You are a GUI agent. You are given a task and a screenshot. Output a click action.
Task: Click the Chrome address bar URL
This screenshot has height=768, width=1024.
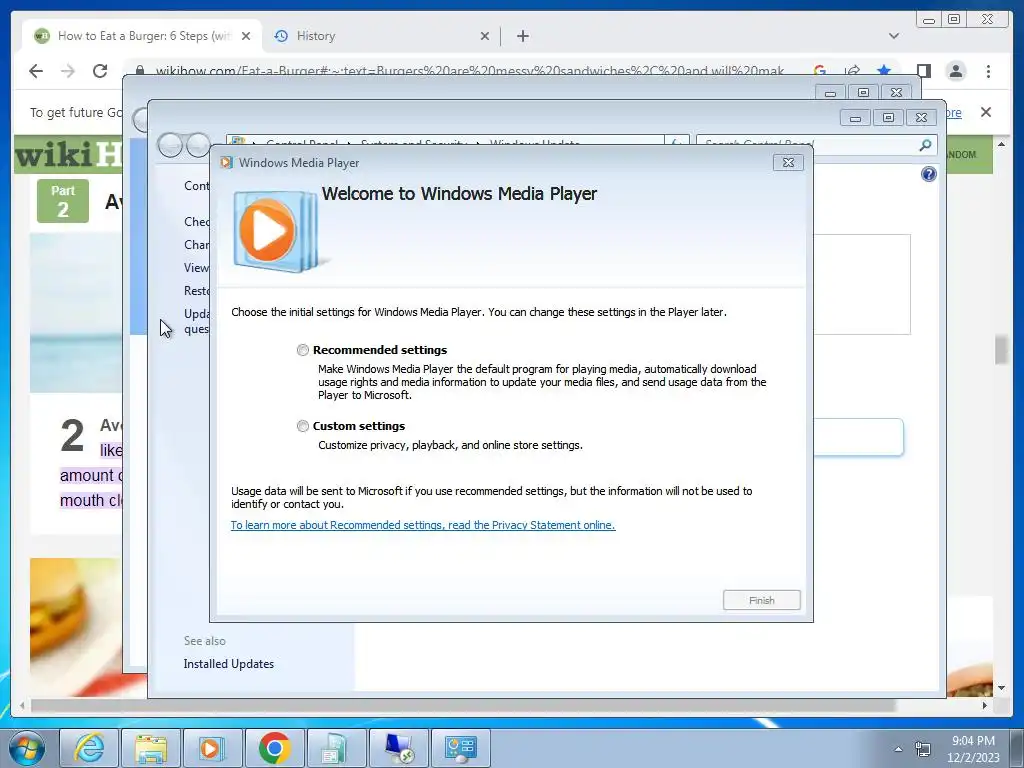point(470,71)
